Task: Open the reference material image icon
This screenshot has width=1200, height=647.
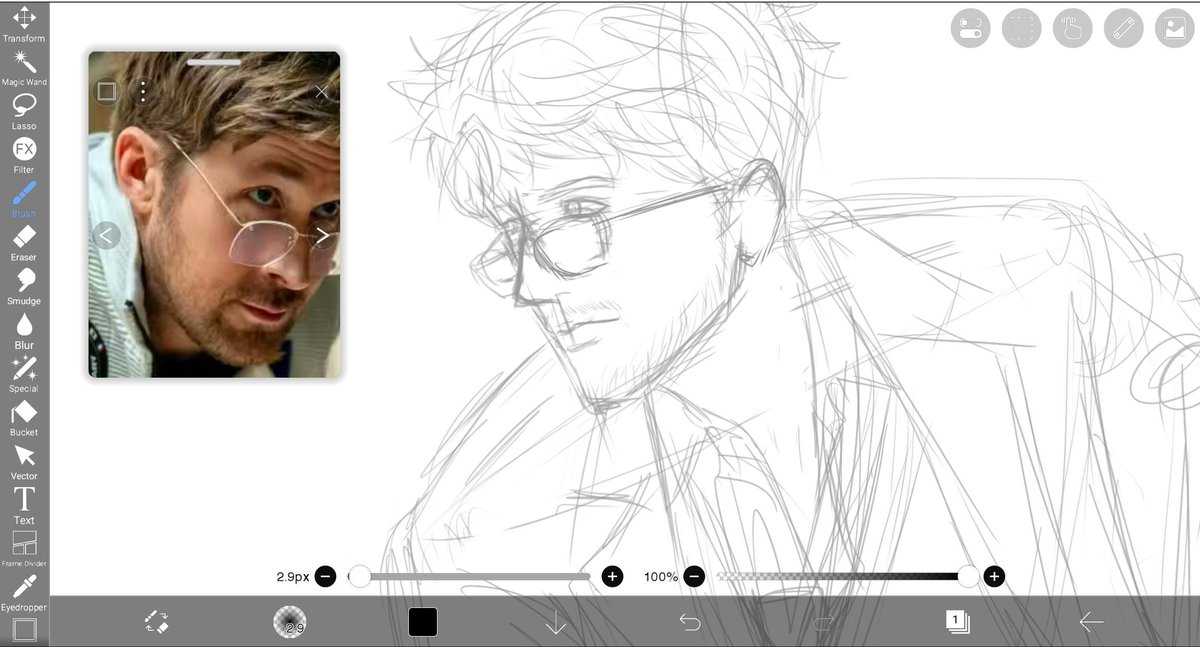Action: pos(1175,28)
